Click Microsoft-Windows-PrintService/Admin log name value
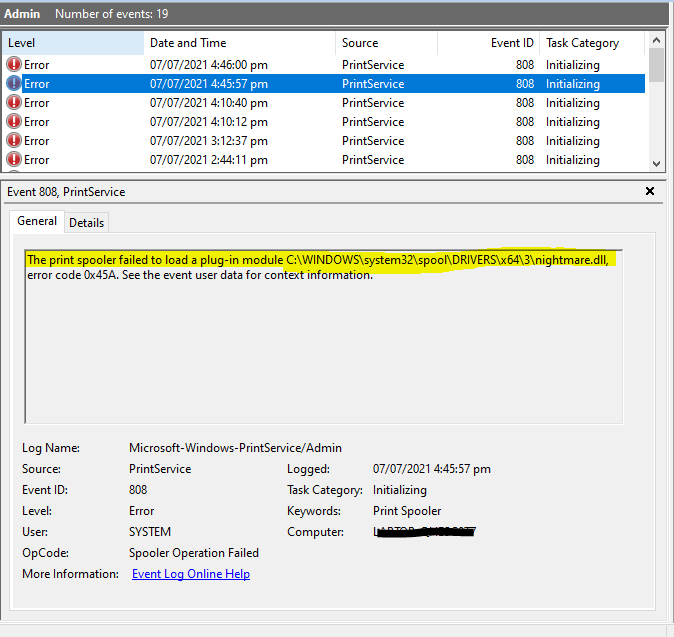Screen dimensions: 674x637 (235, 447)
